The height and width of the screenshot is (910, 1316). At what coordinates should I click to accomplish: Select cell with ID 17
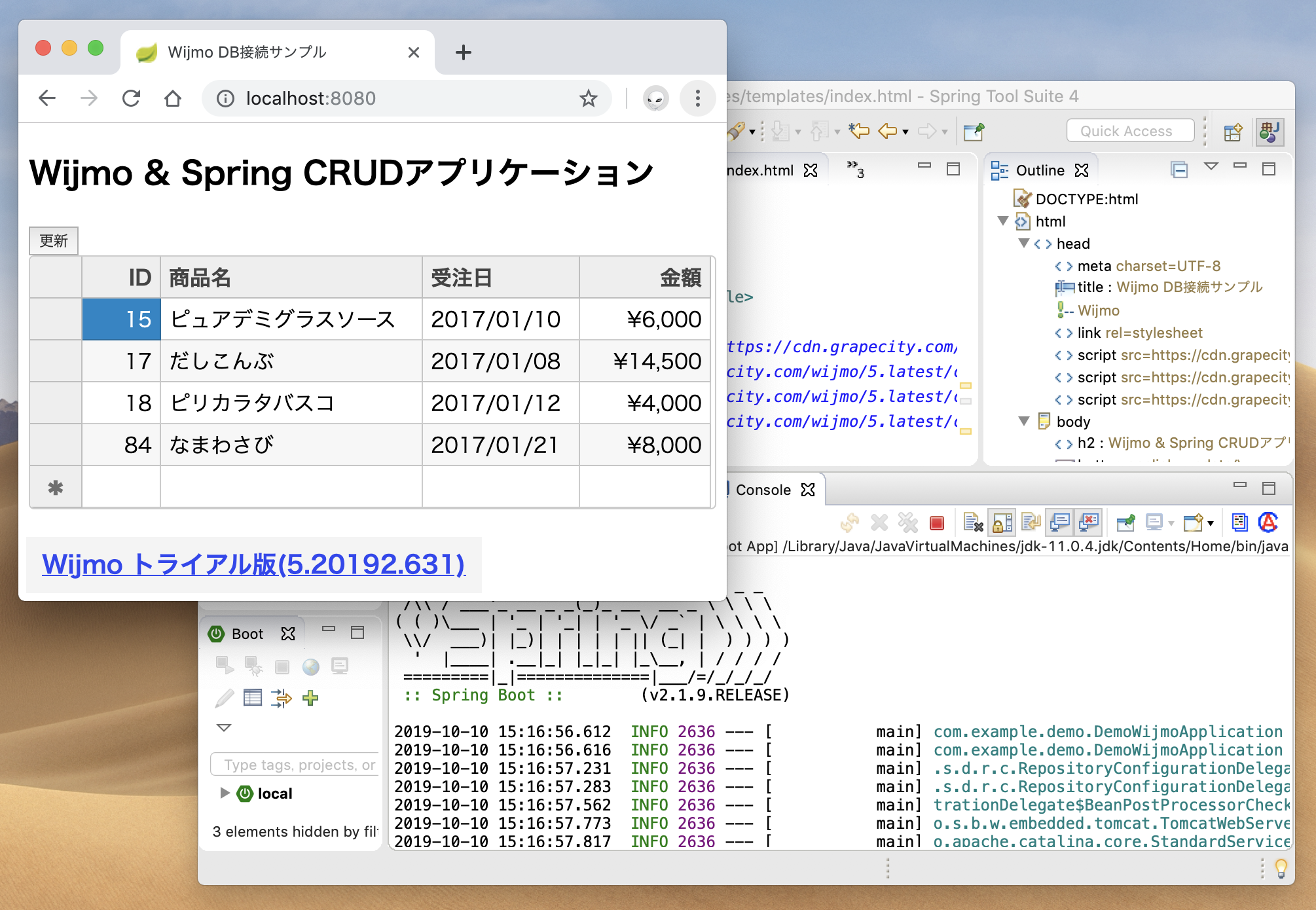pos(121,361)
